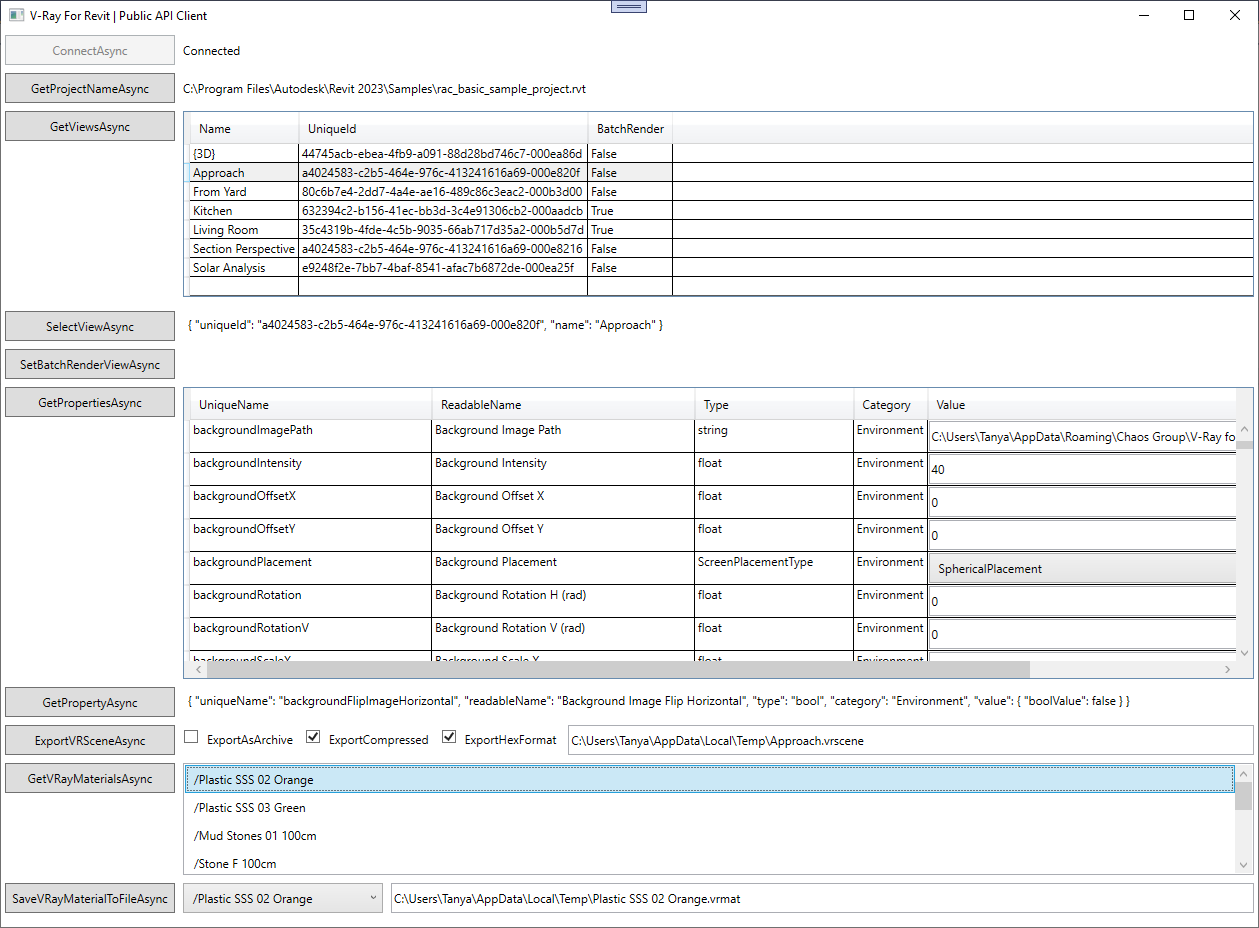Image resolution: width=1259 pixels, height=928 pixels.
Task: Select the Approach row in views table
Action: (720, 173)
